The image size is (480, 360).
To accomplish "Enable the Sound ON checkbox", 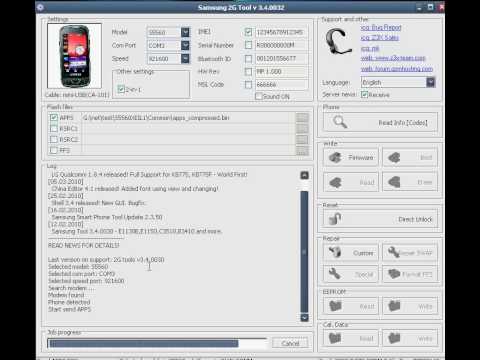I will 259,96.
